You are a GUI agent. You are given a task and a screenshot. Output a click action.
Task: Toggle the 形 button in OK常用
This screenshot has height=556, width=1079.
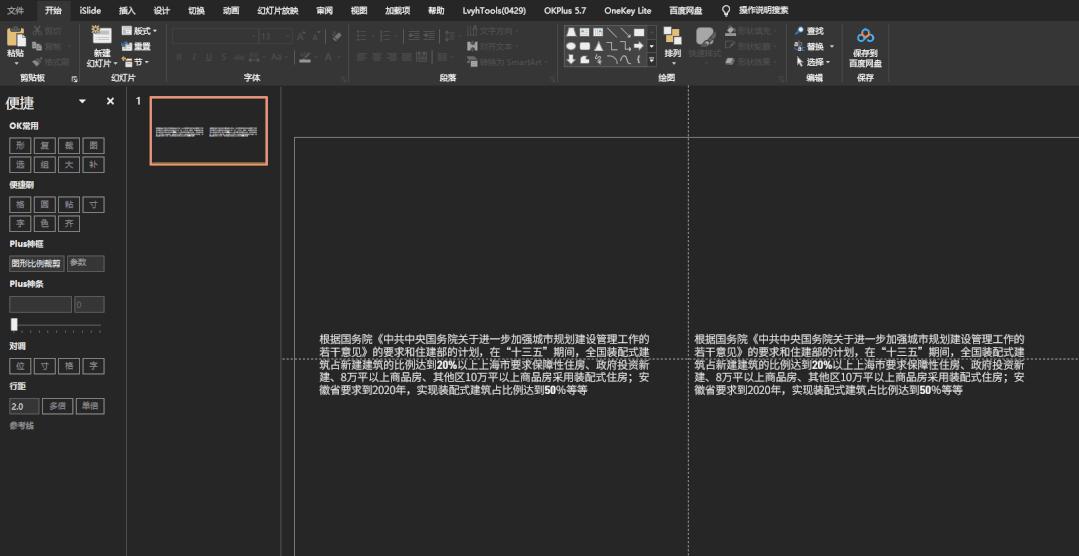pyautogui.click(x=20, y=145)
